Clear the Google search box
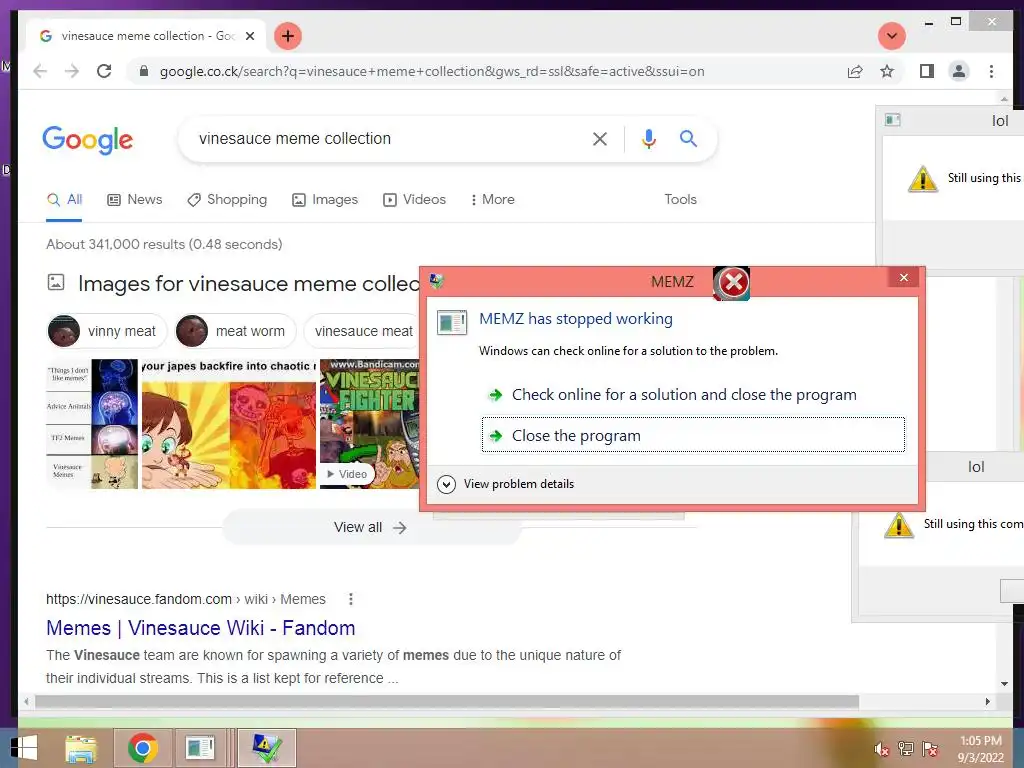Screen dimensions: 1024x768 pyautogui.click(x=600, y=138)
